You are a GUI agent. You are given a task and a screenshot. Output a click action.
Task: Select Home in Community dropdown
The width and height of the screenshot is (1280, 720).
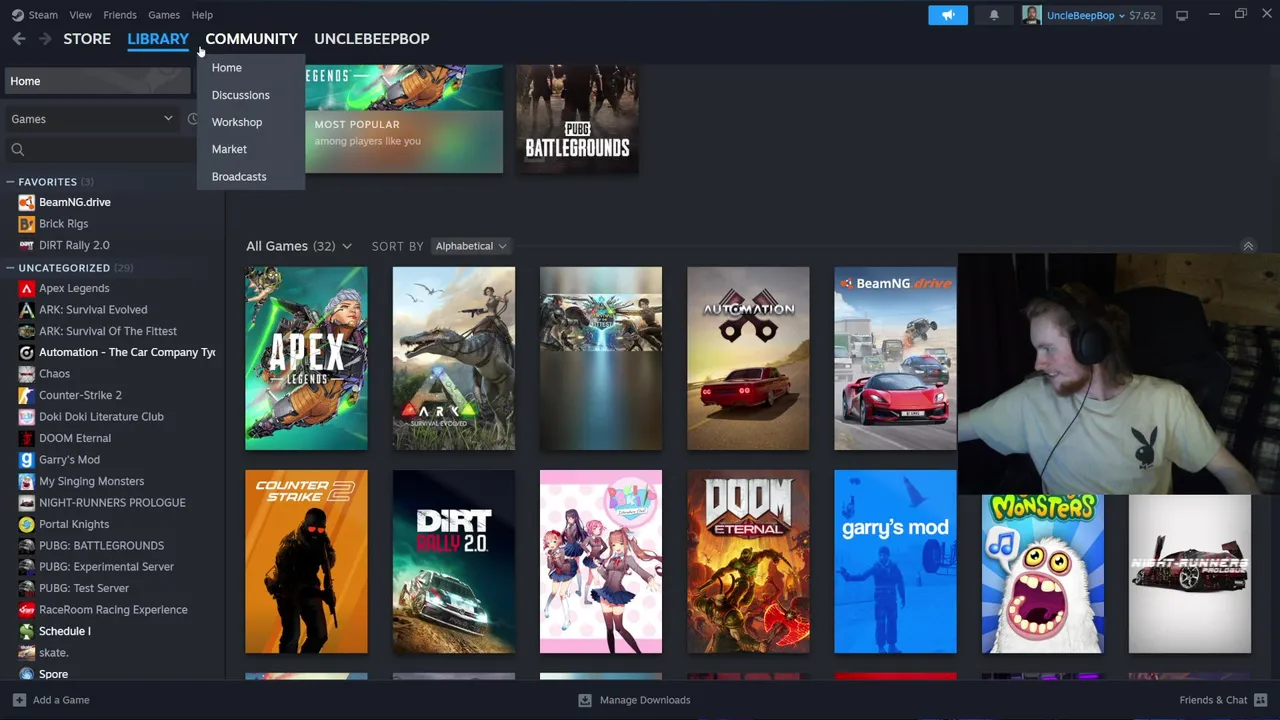point(227,68)
